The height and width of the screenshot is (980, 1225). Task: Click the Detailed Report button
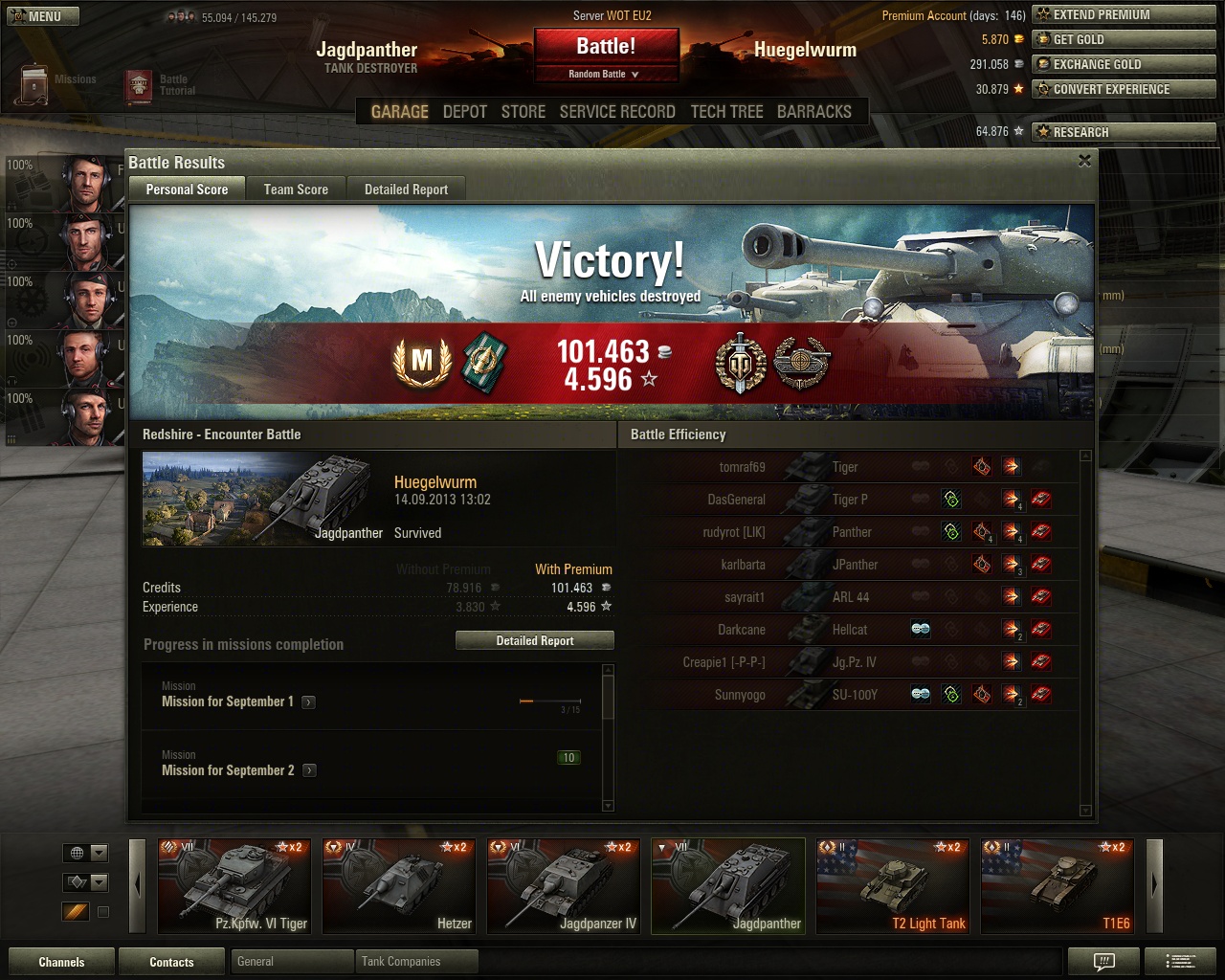coord(535,641)
